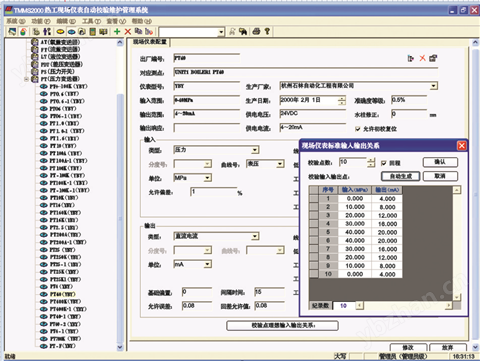
Task: Click the yellow oval toolbar icon
Action: [60, 32]
